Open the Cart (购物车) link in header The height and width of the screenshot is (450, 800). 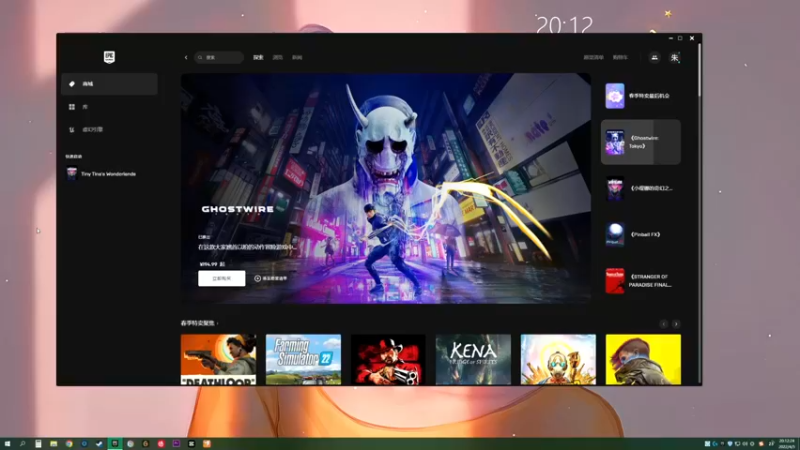[x=620, y=58]
